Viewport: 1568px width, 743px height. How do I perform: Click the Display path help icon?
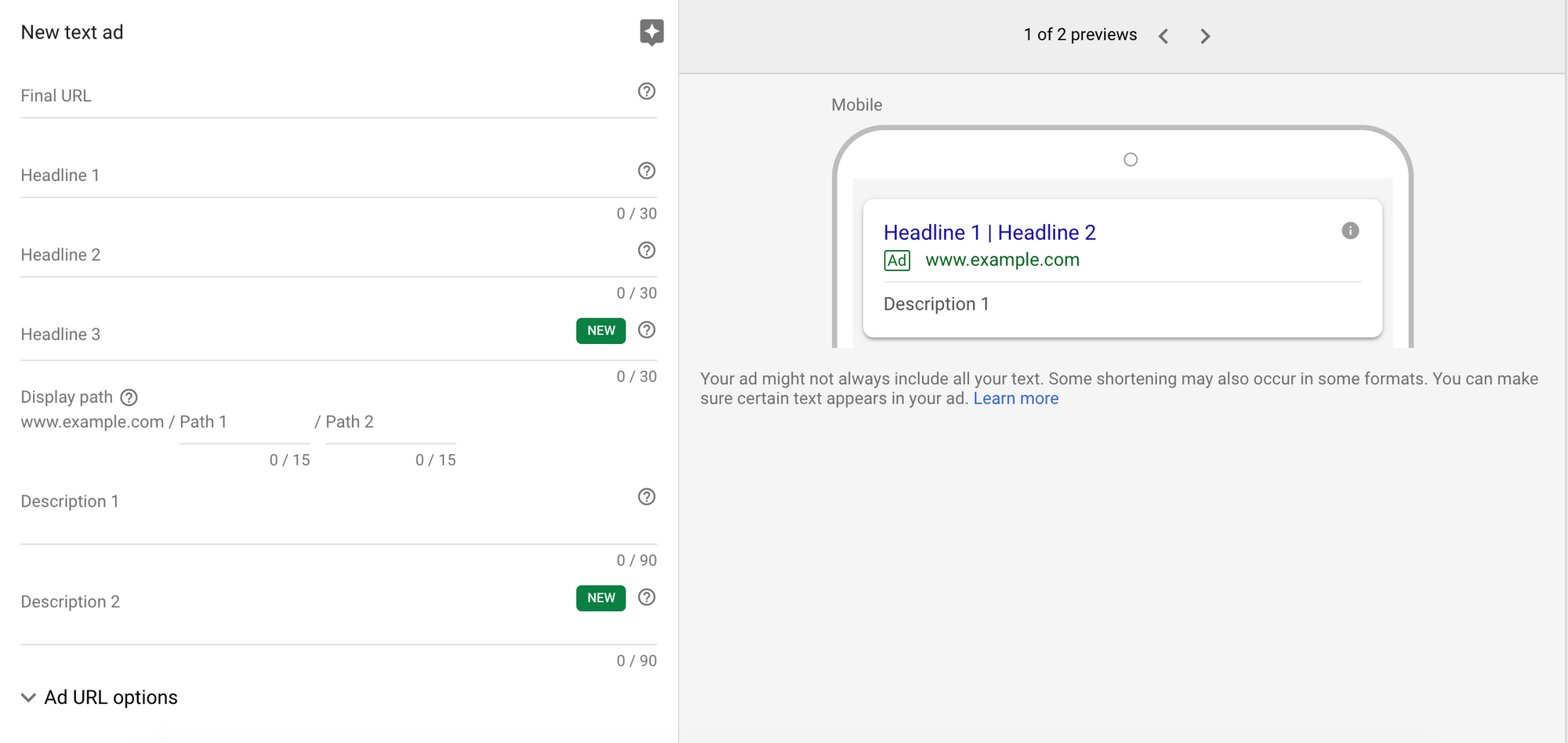(129, 397)
